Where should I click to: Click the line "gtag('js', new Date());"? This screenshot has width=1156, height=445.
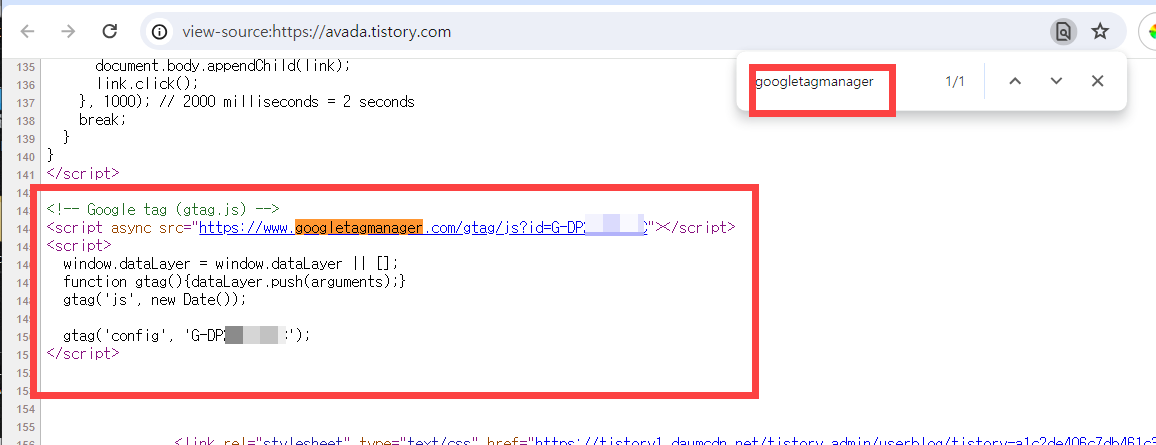pos(154,300)
